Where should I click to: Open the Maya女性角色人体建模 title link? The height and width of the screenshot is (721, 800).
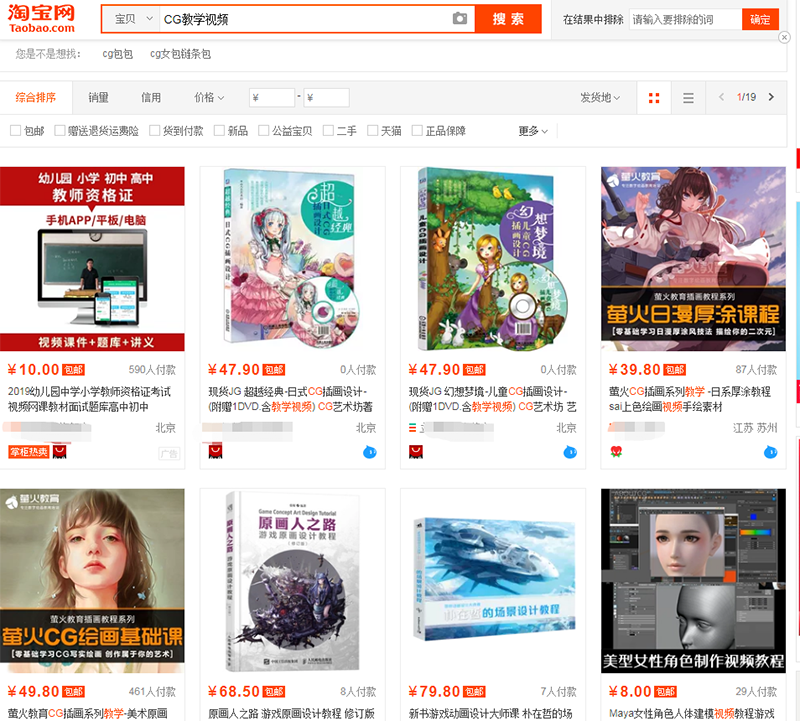[692, 713]
